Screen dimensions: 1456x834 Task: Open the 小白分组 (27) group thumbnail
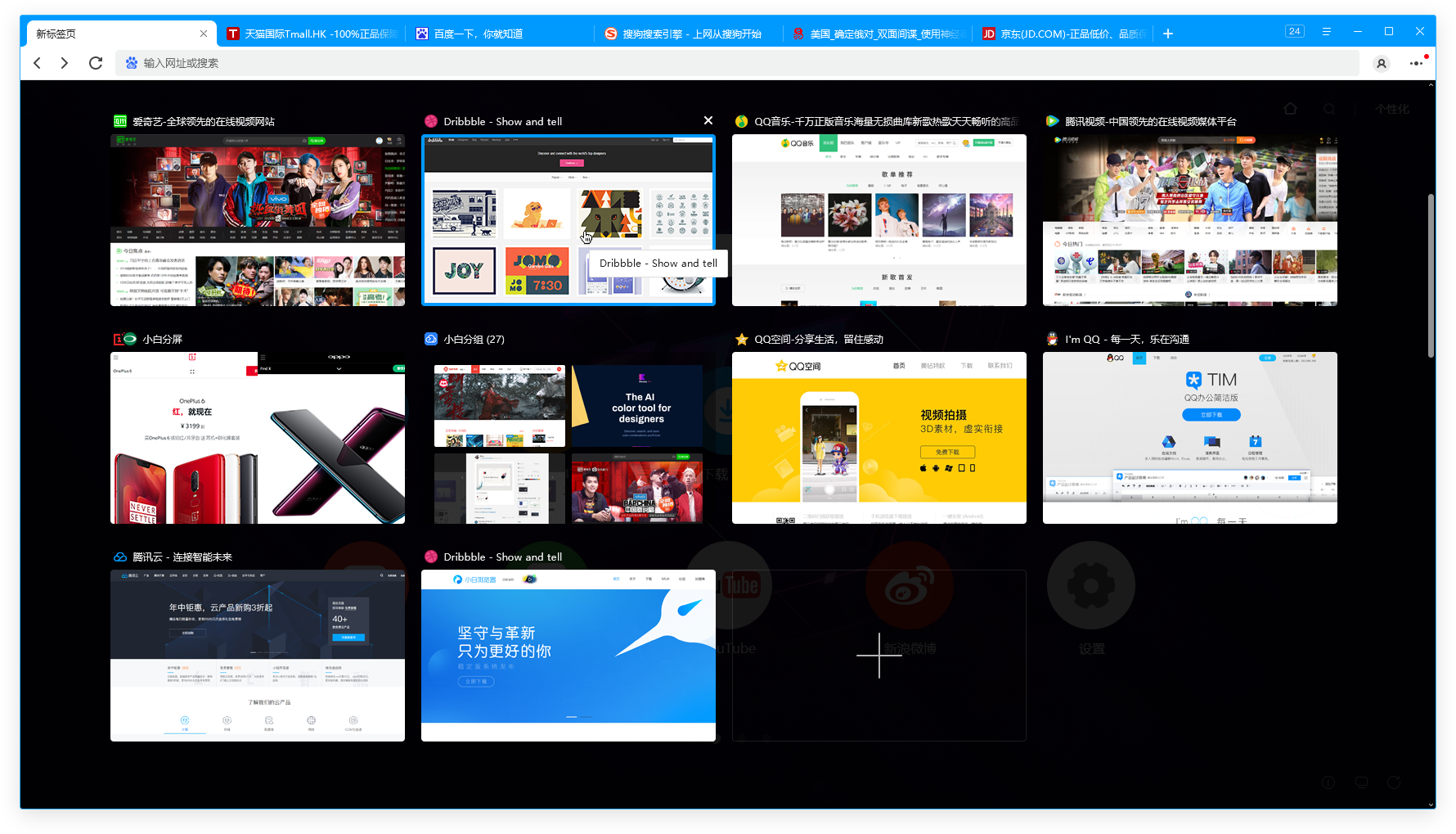(568, 438)
